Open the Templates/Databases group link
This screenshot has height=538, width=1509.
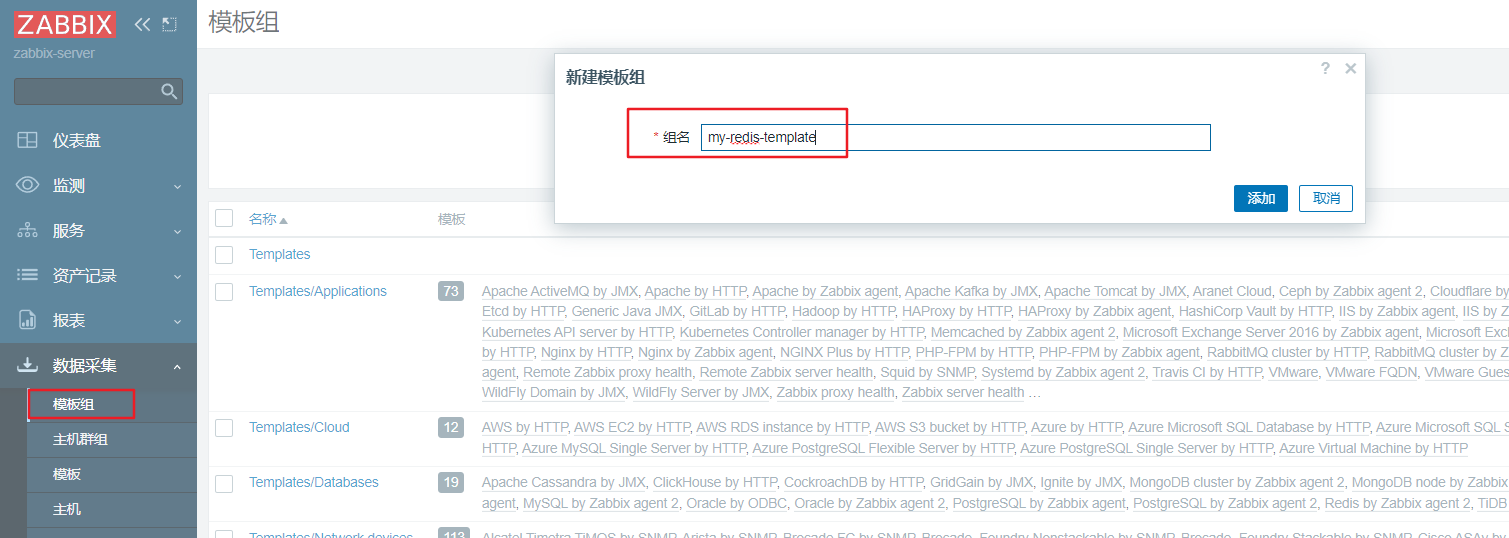tap(314, 482)
